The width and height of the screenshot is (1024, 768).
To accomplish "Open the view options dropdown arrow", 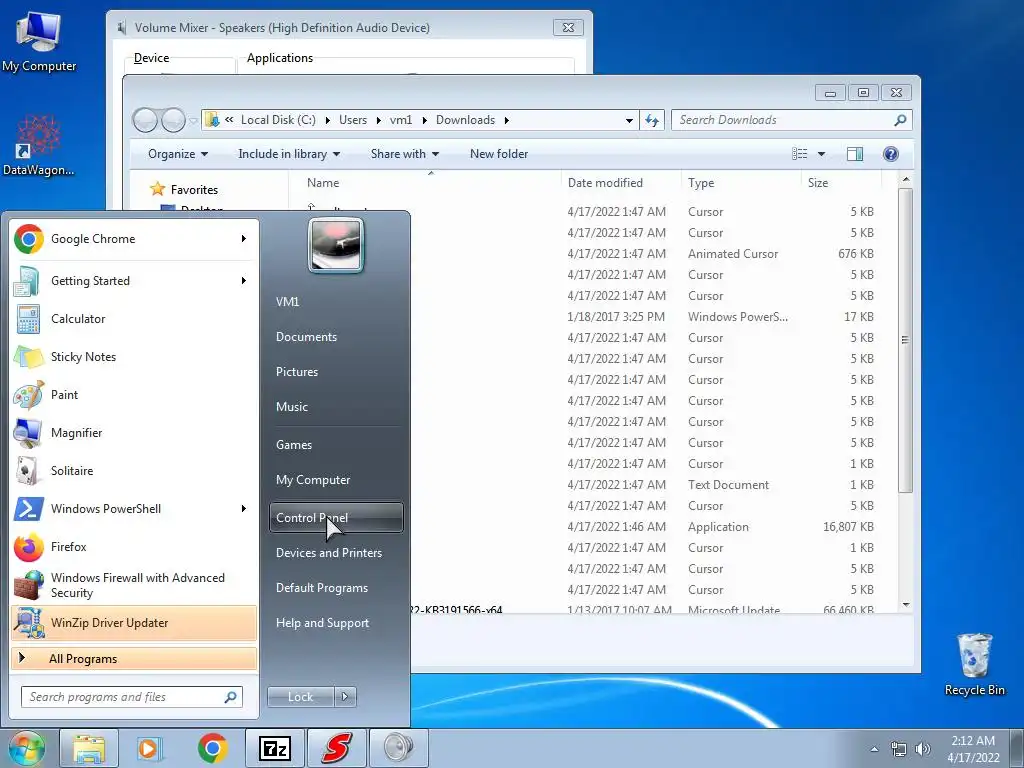I will tap(822, 154).
